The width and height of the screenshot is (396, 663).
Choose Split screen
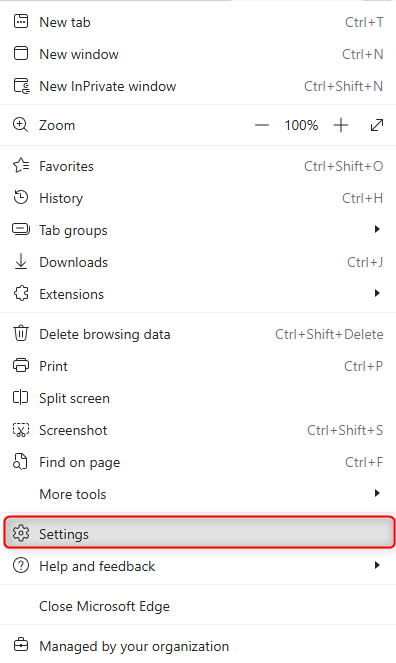198,398
